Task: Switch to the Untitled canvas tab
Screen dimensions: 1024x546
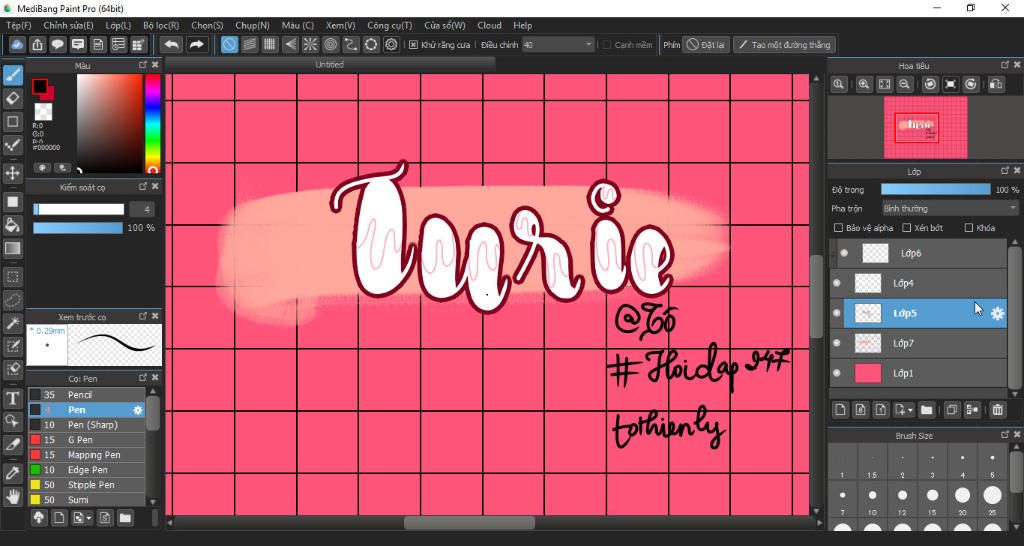Action: click(x=329, y=65)
